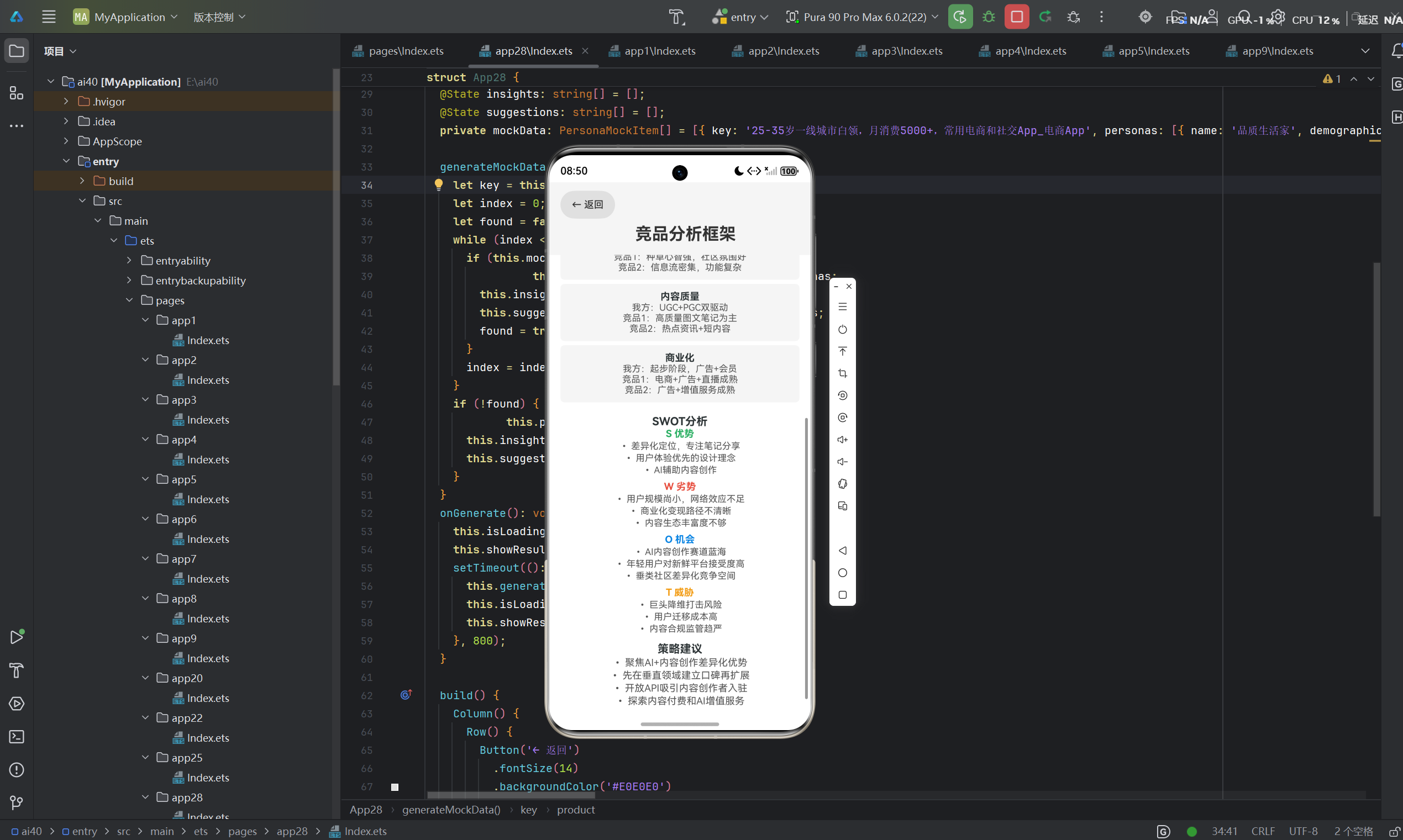1403x840 pixels.
Task: Tap the ← 返回 button in emulator
Action: pyautogui.click(x=587, y=204)
